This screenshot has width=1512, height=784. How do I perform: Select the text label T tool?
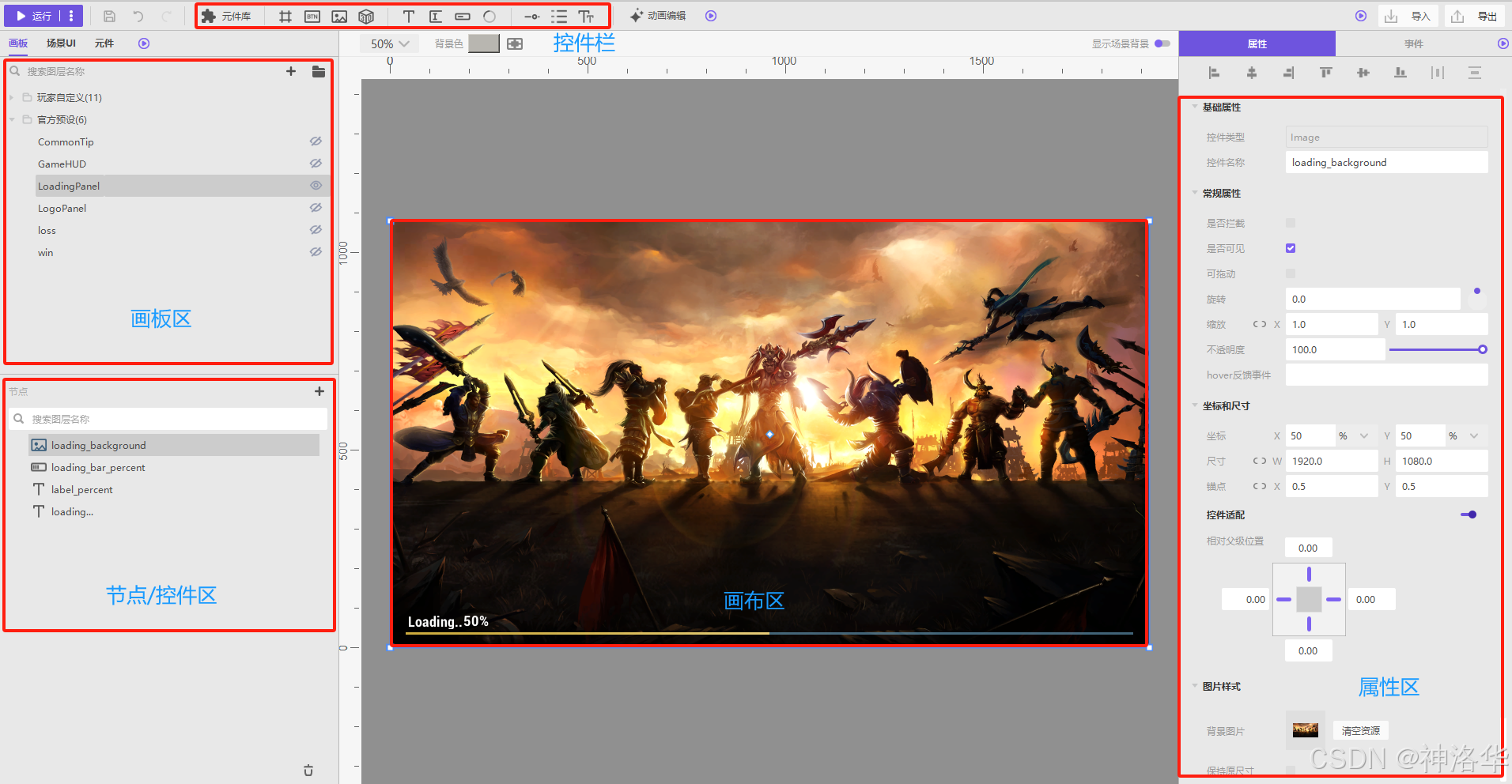pyautogui.click(x=409, y=17)
